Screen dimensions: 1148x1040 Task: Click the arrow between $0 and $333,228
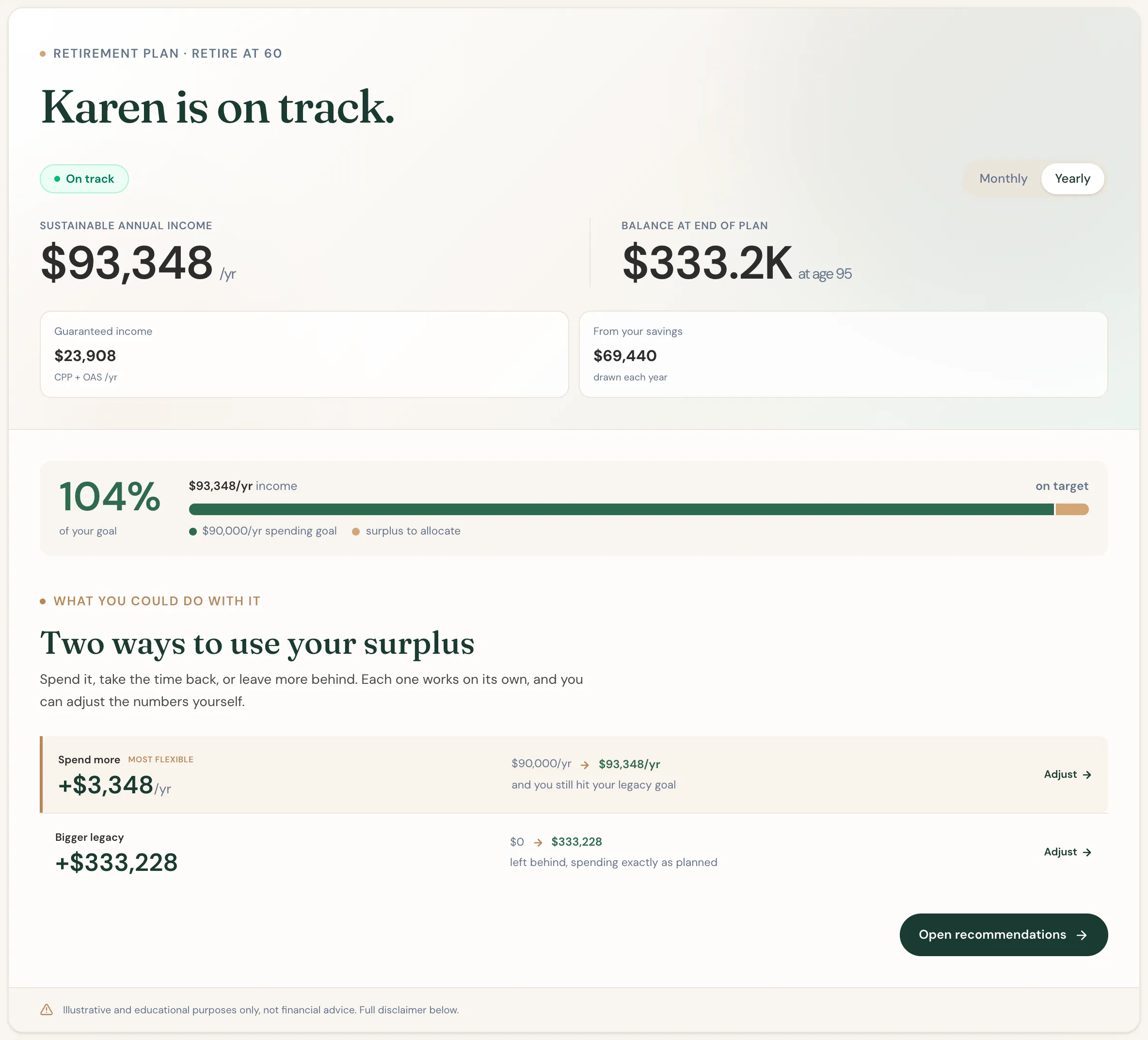[x=538, y=842]
